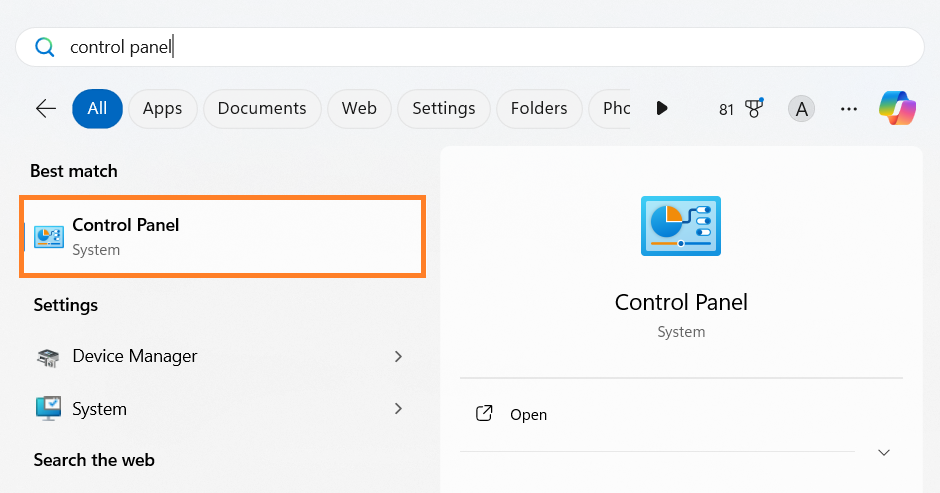Expand the System result chevron

pos(398,409)
